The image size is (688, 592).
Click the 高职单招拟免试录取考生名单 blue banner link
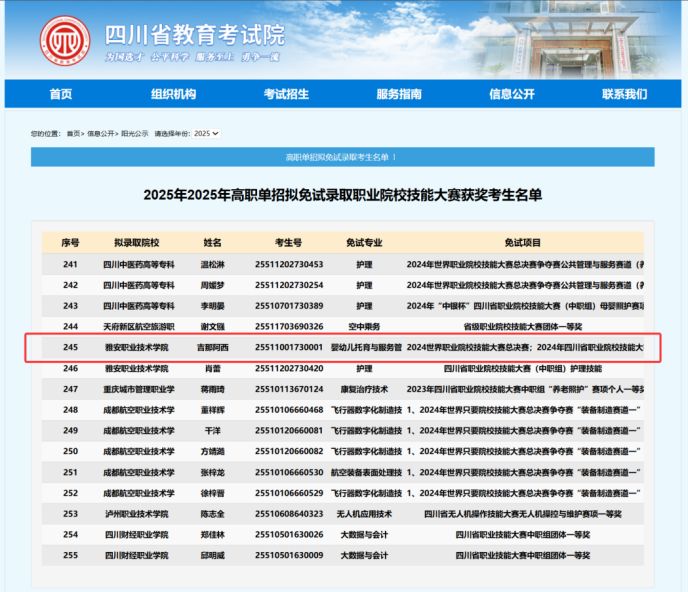(337, 157)
